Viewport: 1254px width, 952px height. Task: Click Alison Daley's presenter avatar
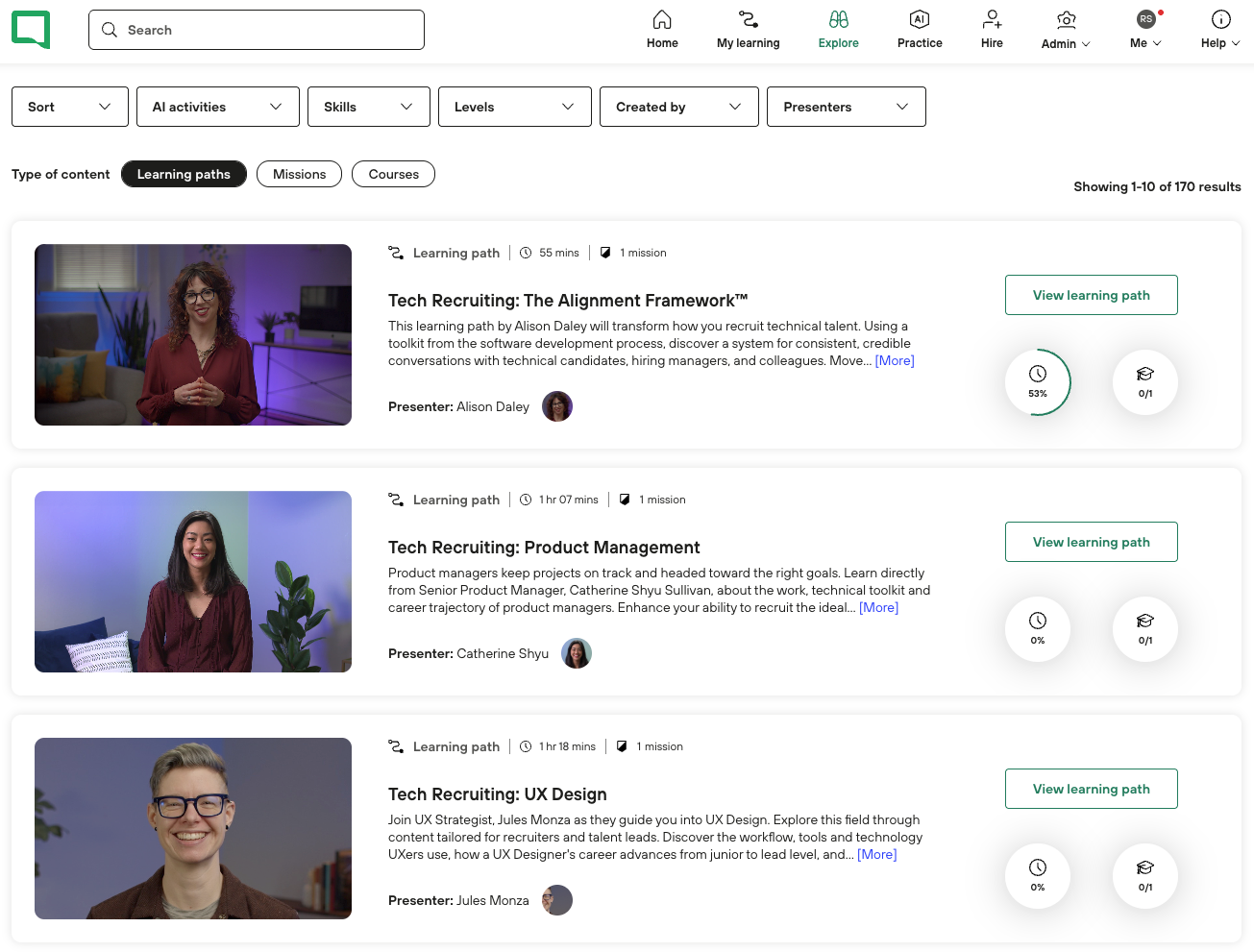point(557,406)
